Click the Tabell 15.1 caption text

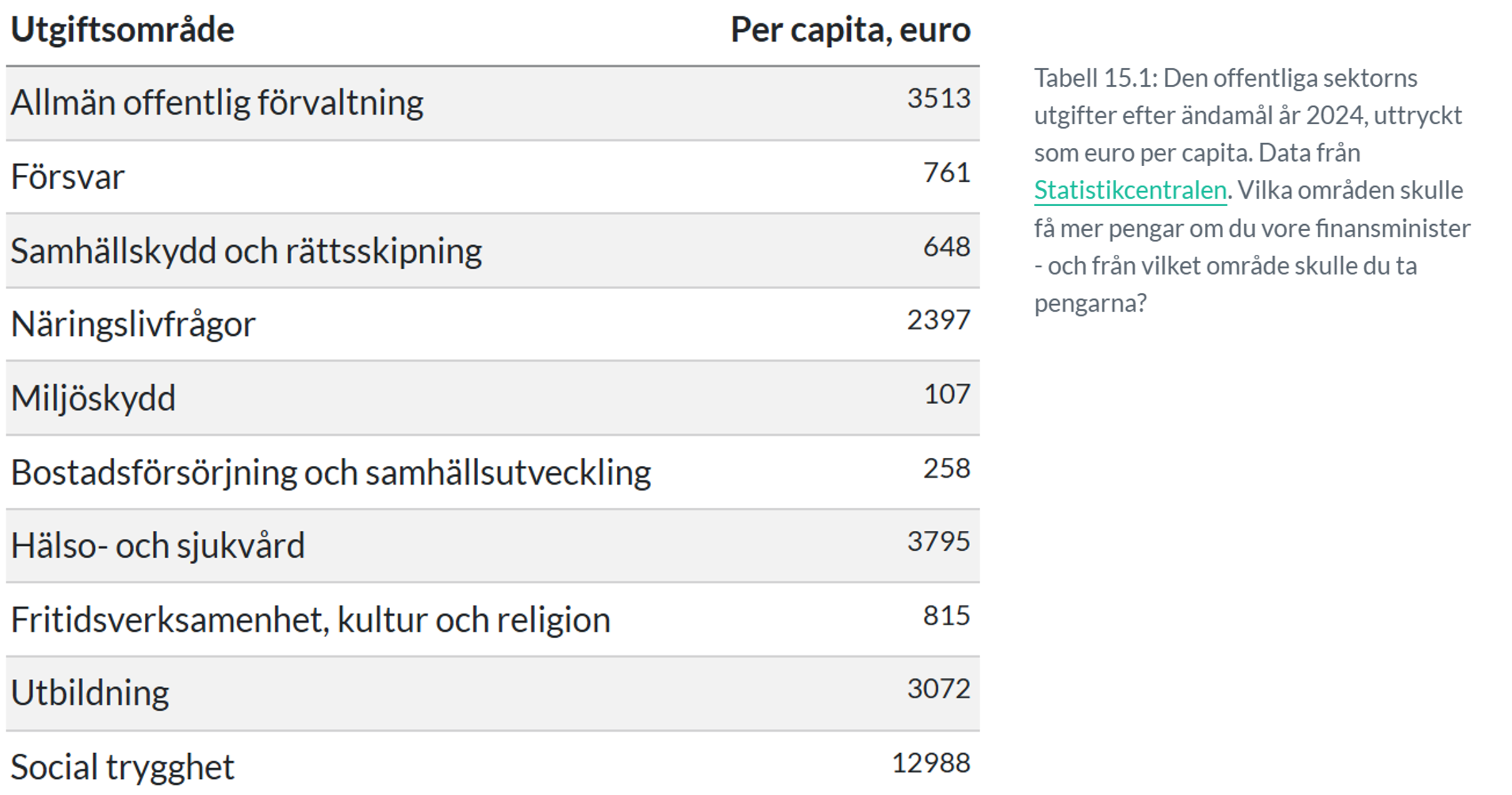1252,190
